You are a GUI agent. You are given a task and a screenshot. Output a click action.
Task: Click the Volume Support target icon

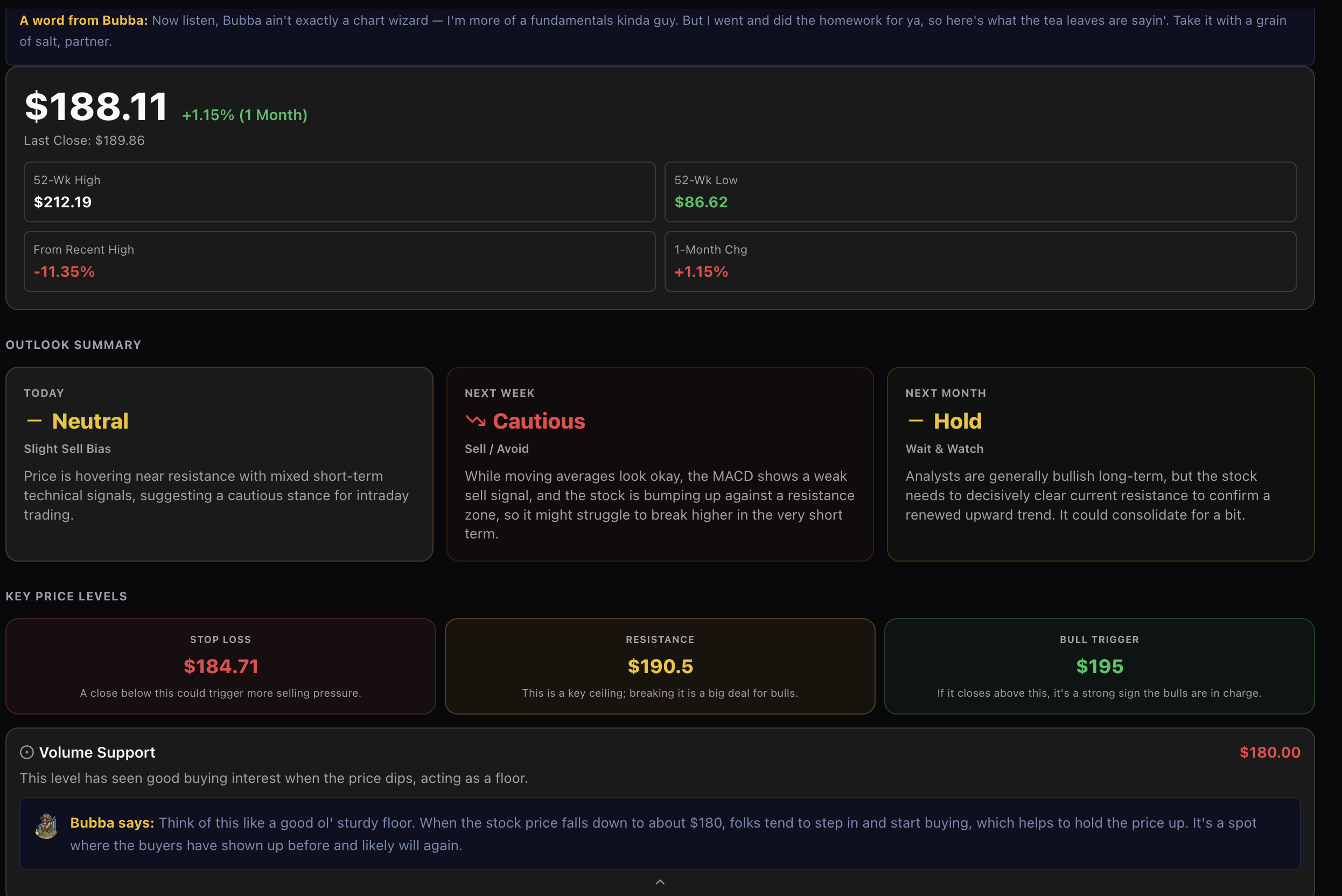coord(27,753)
